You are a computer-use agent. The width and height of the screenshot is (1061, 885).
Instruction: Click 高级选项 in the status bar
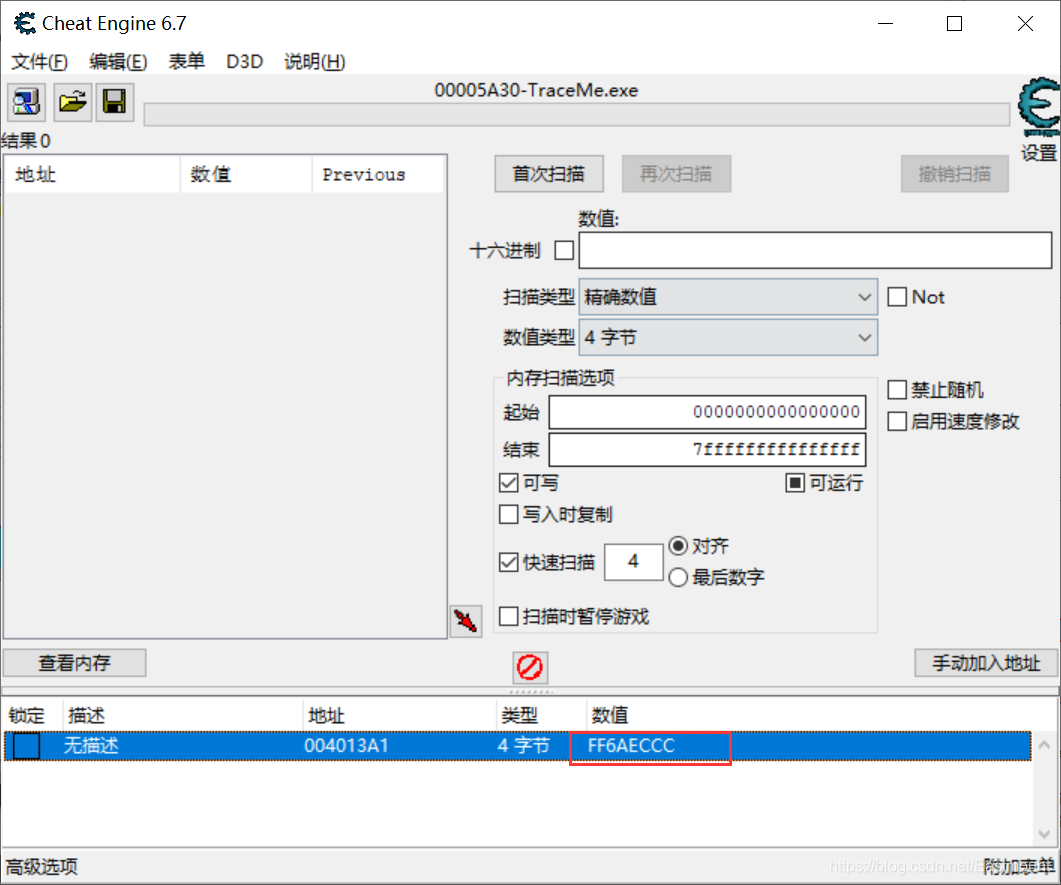tap(41, 867)
